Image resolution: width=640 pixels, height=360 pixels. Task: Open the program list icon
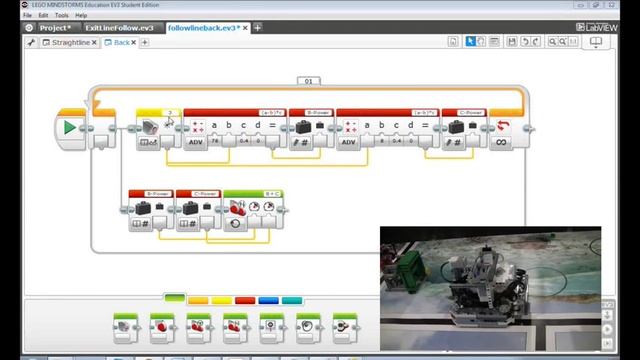tap(453, 41)
